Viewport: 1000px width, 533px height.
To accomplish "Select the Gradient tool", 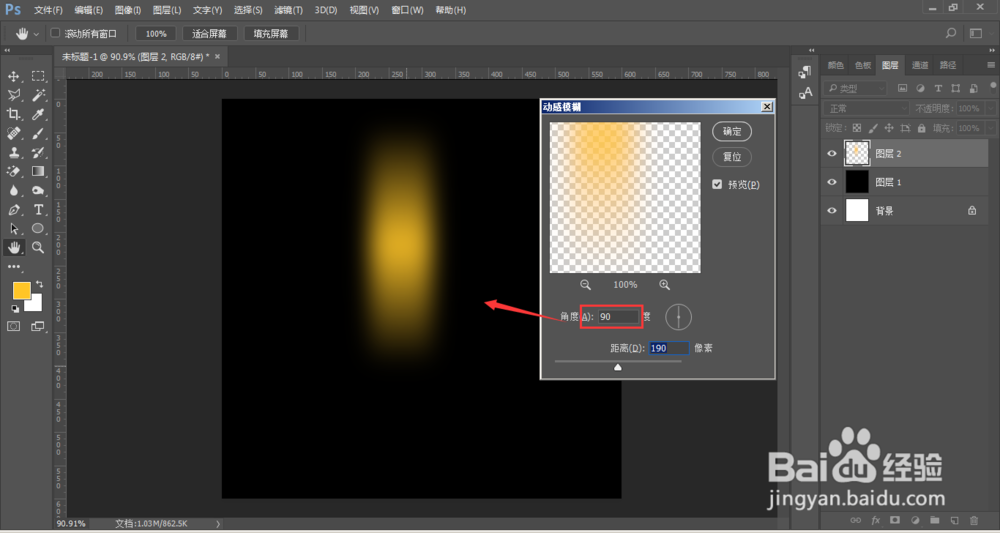I will [x=38, y=171].
